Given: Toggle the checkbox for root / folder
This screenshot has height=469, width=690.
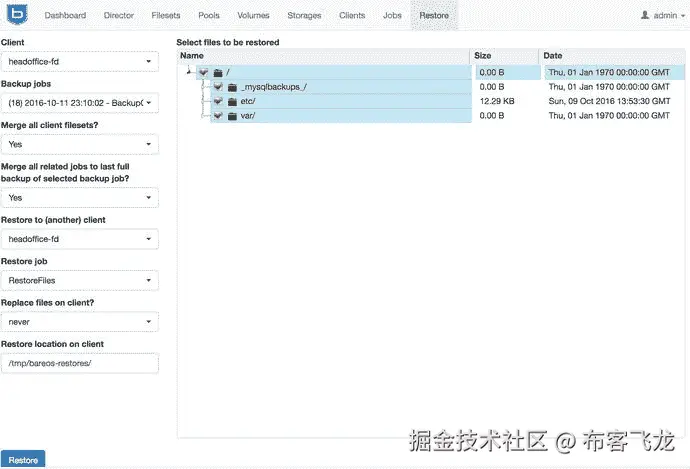Looking at the screenshot, I should 203,72.
